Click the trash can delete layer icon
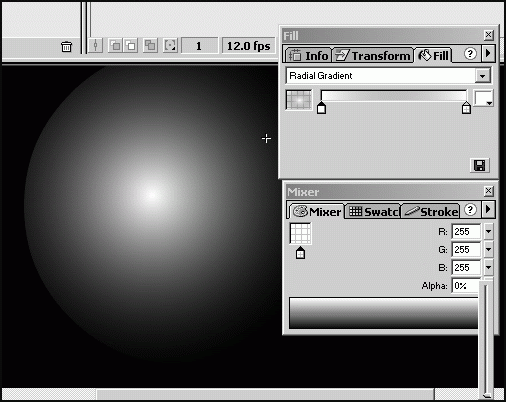The image size is (506, 402). pos(66,46)
